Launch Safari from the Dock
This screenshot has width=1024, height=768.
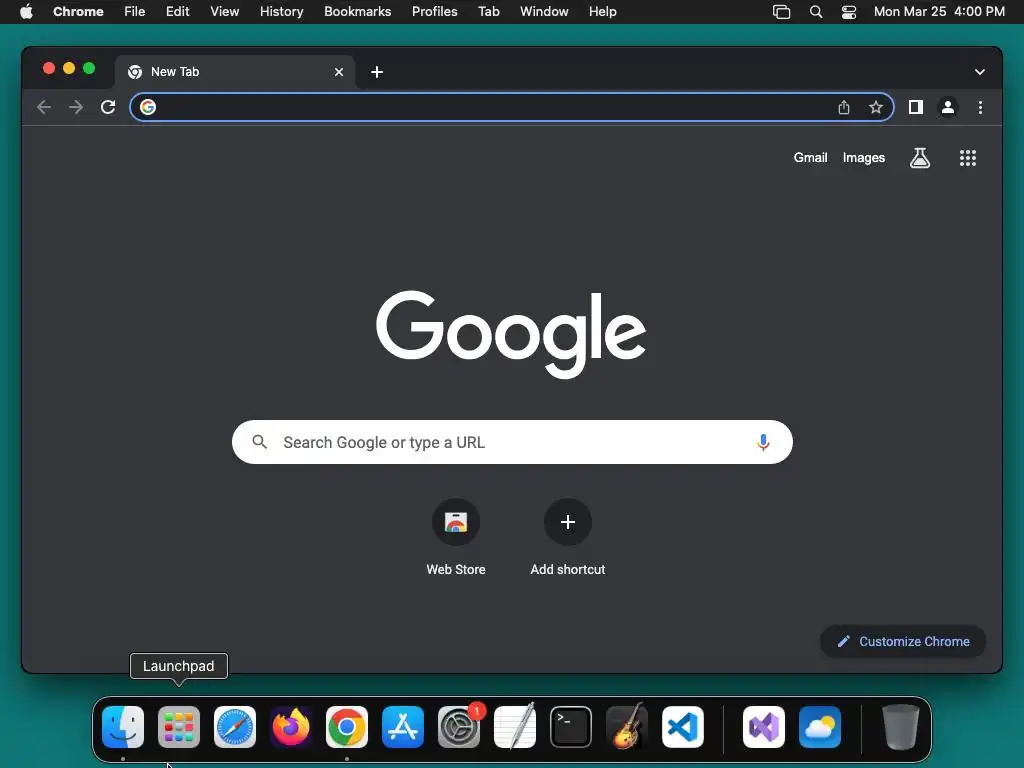pos(235,727)
